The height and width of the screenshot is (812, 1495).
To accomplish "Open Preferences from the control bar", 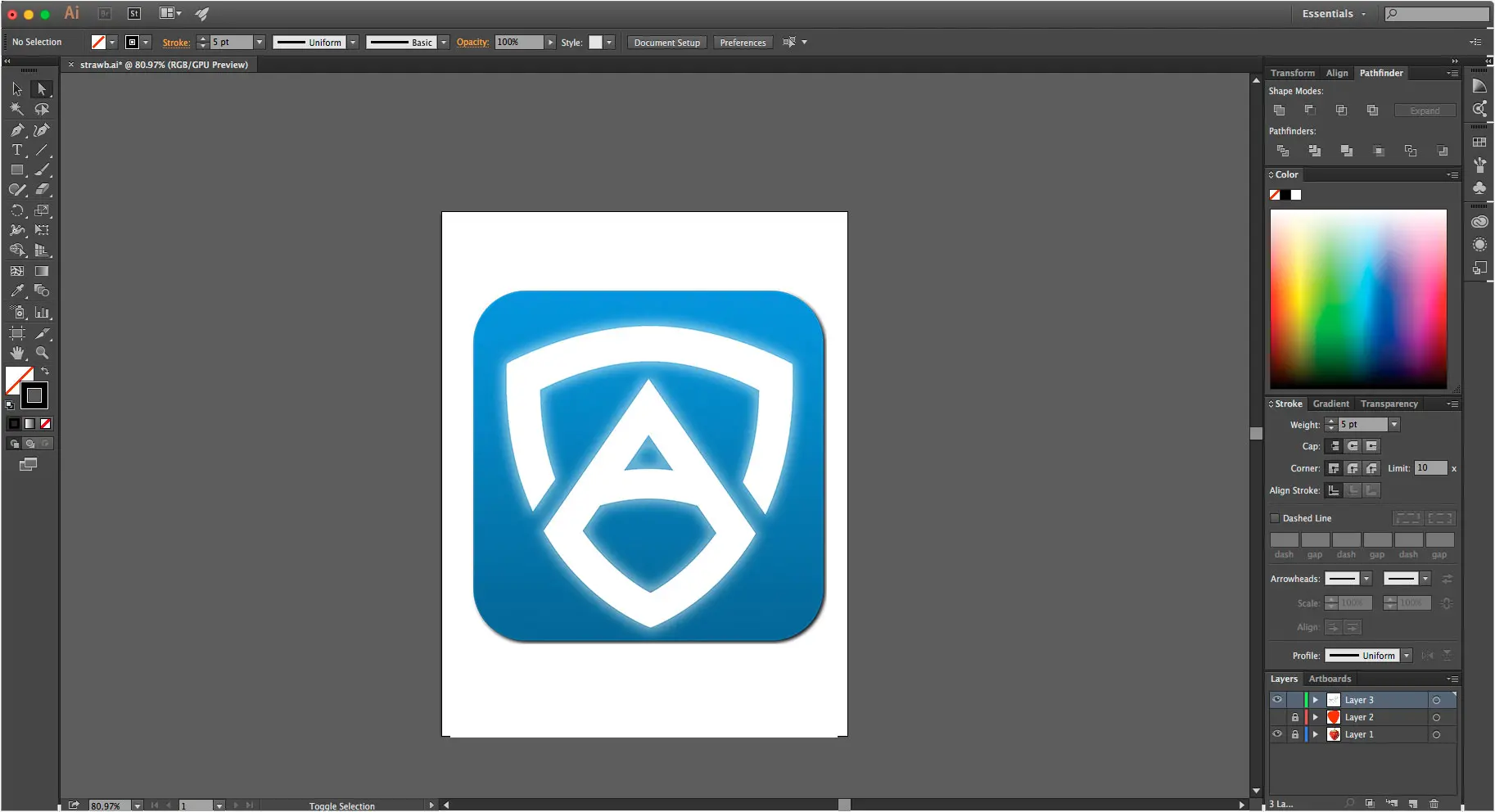I will [x=742, y=42].
